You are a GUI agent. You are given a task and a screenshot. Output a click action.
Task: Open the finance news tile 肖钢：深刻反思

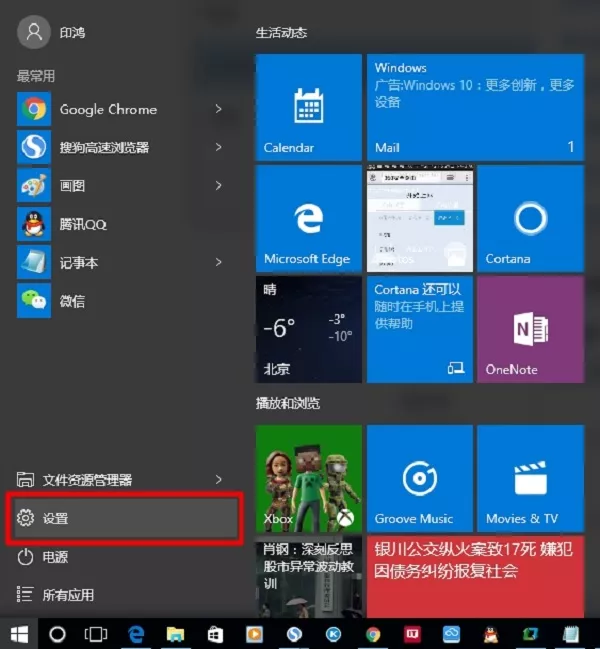[x=309, y=577]
